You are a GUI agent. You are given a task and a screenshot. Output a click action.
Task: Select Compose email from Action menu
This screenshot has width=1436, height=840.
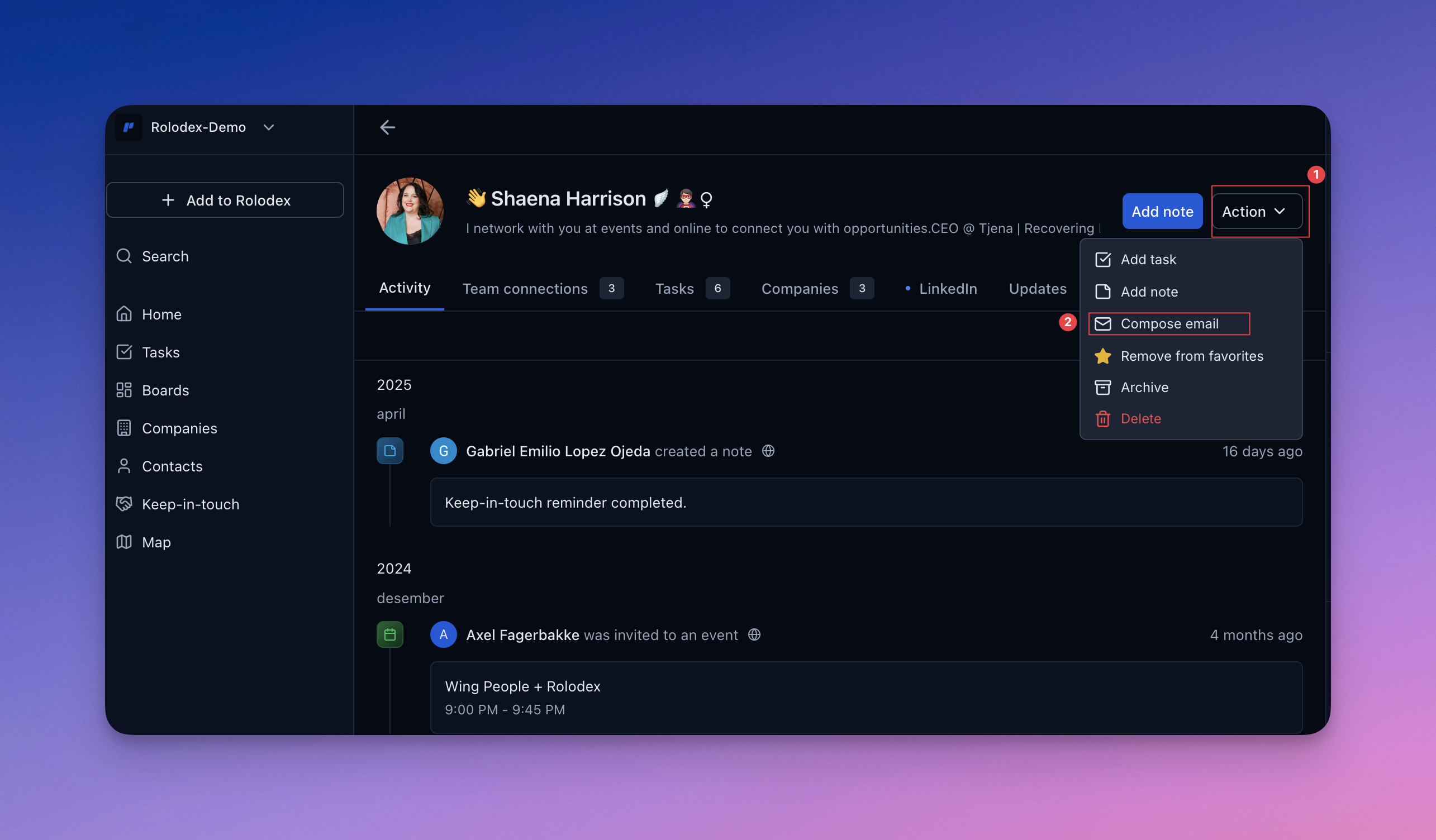(x=1169, y=323)
